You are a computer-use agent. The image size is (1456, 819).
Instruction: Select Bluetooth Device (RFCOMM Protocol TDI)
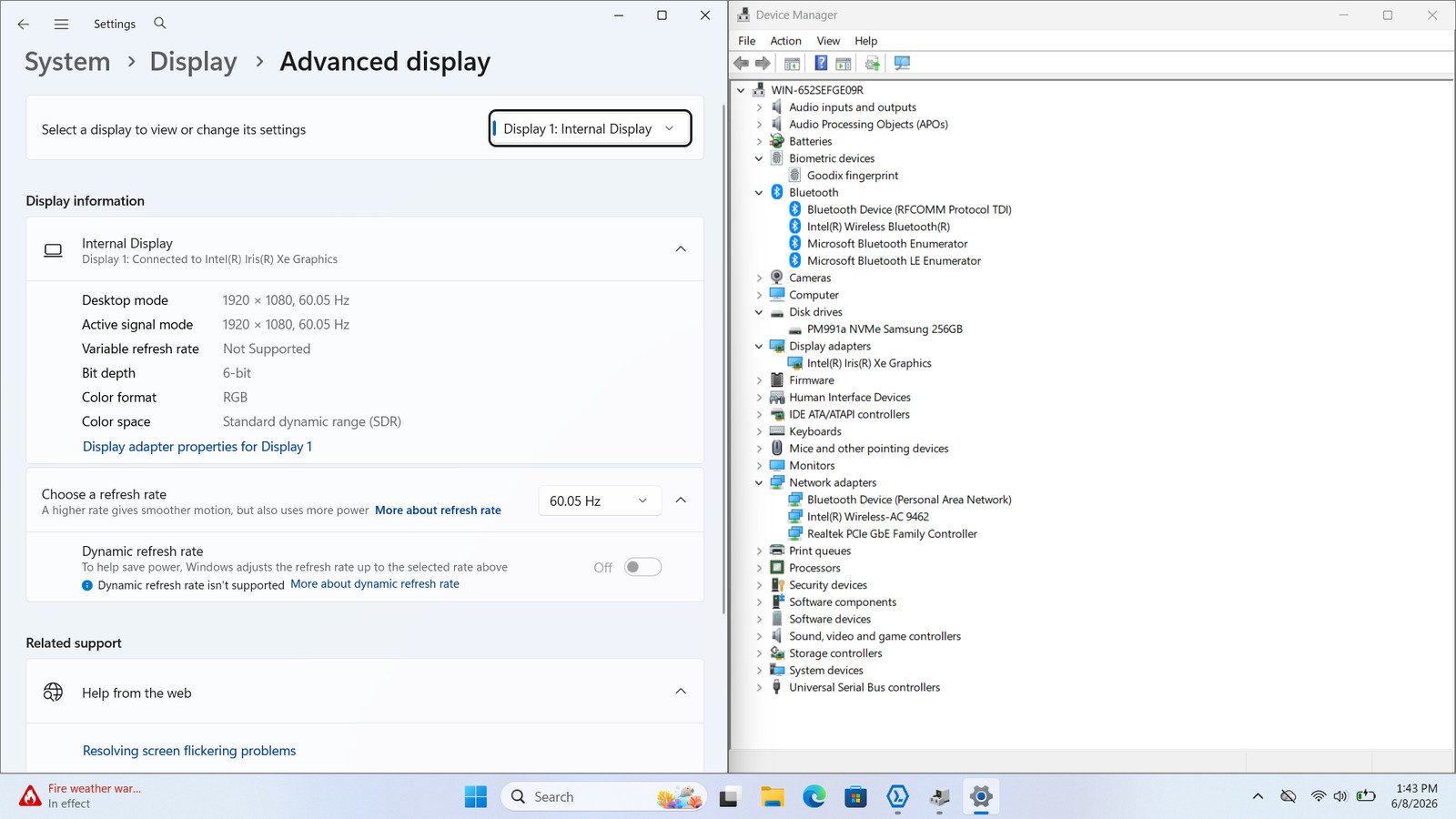click(x=909, y=209)
